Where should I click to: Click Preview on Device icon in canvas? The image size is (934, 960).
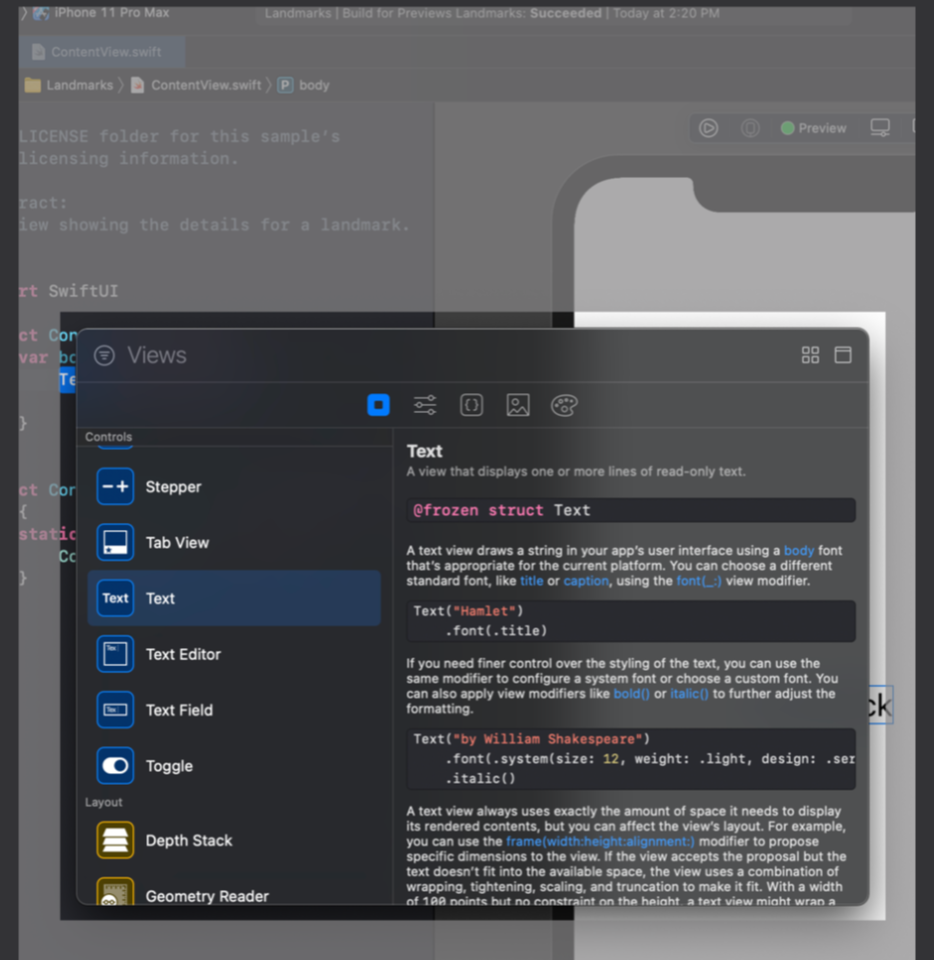(750, 128)
